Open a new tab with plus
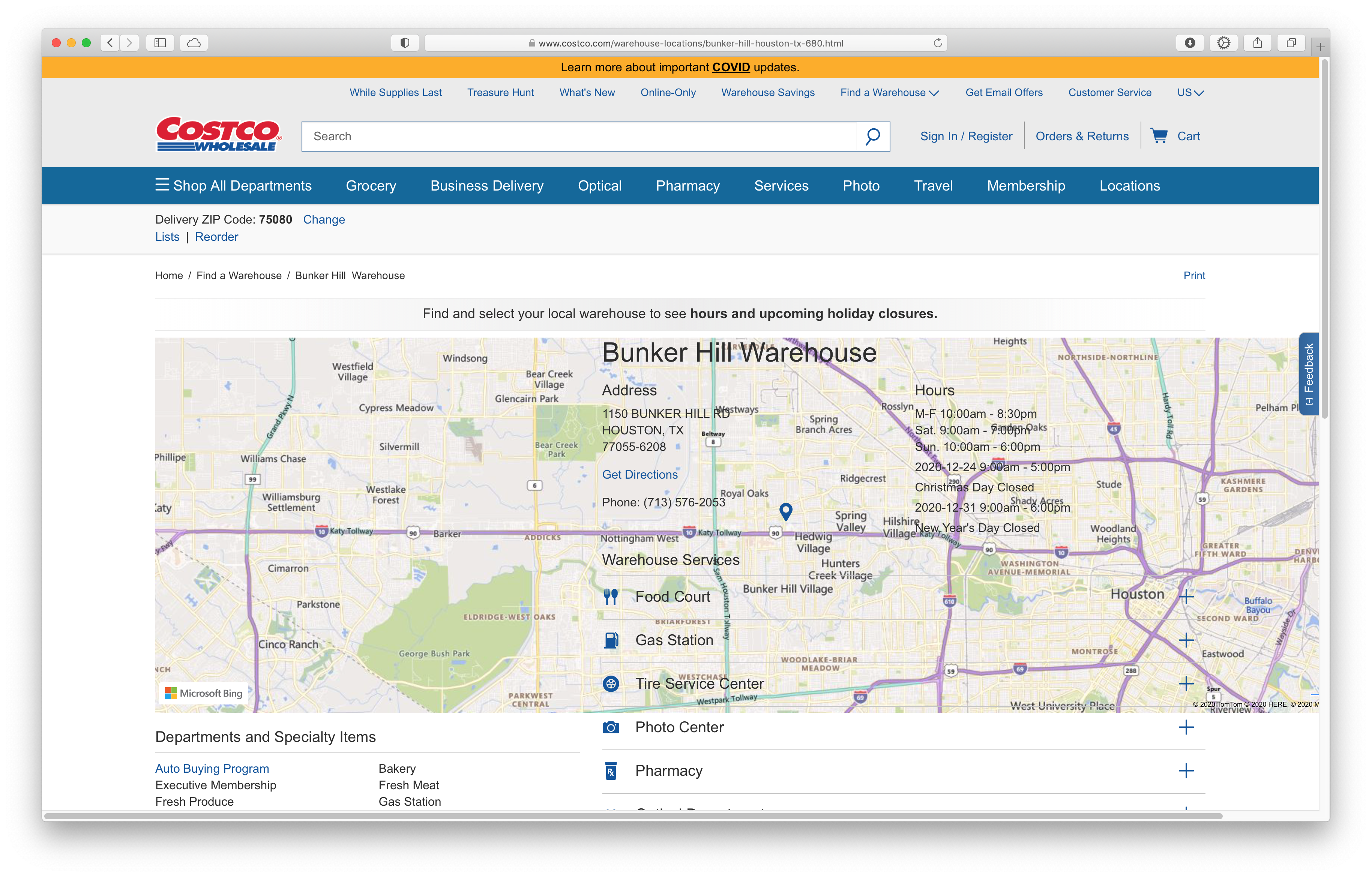 pyautogui.click(x=1320, y=47)
